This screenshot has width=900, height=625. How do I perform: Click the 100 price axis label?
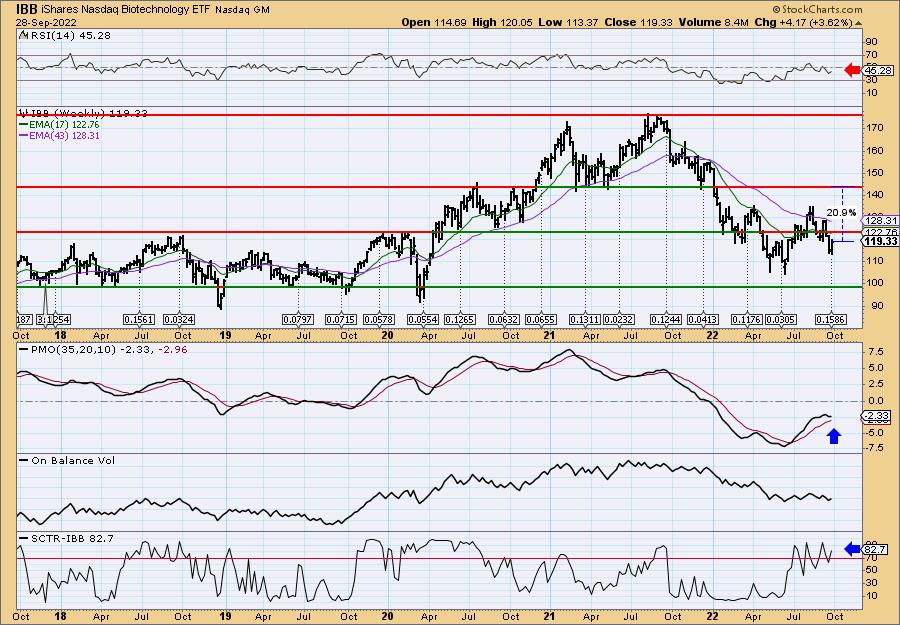(x=875, y=283)
